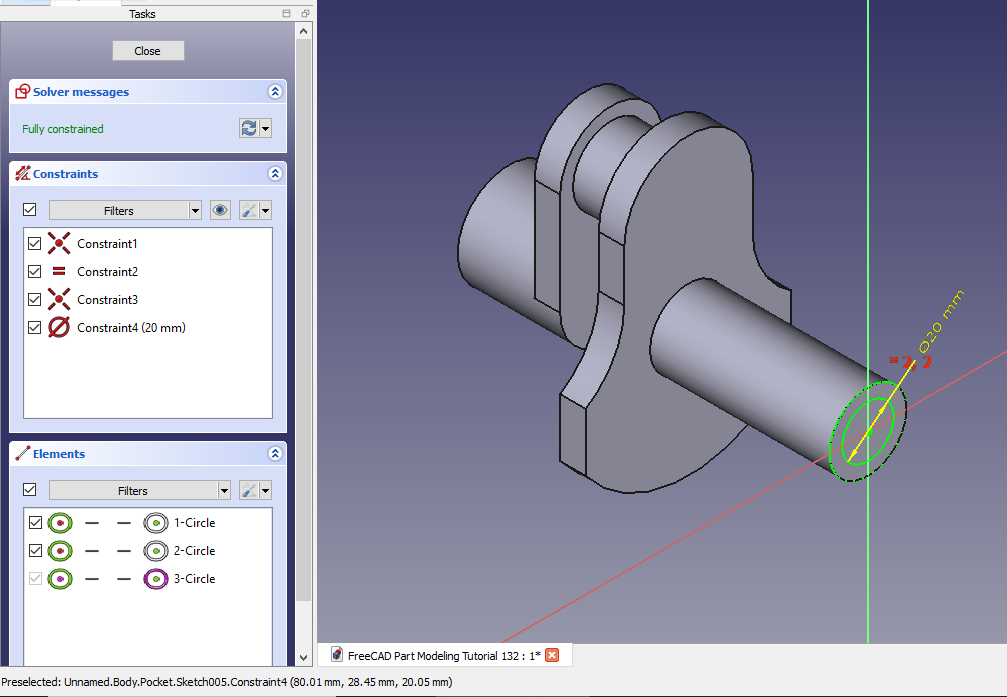
Task: Uncheck the Constraint1 checkbox
Action: point(35,243)
